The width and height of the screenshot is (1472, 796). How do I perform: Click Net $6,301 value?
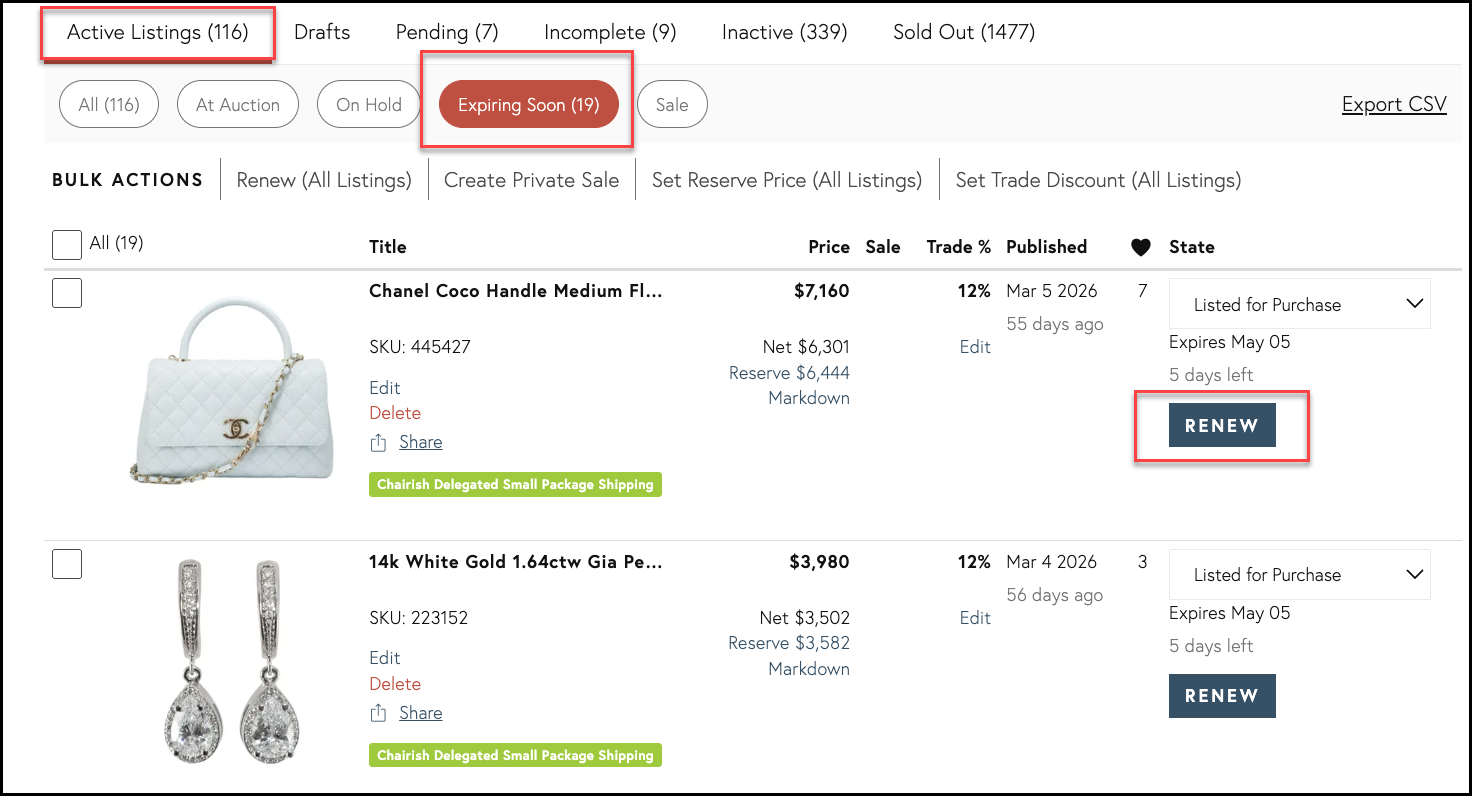[806, 347]
